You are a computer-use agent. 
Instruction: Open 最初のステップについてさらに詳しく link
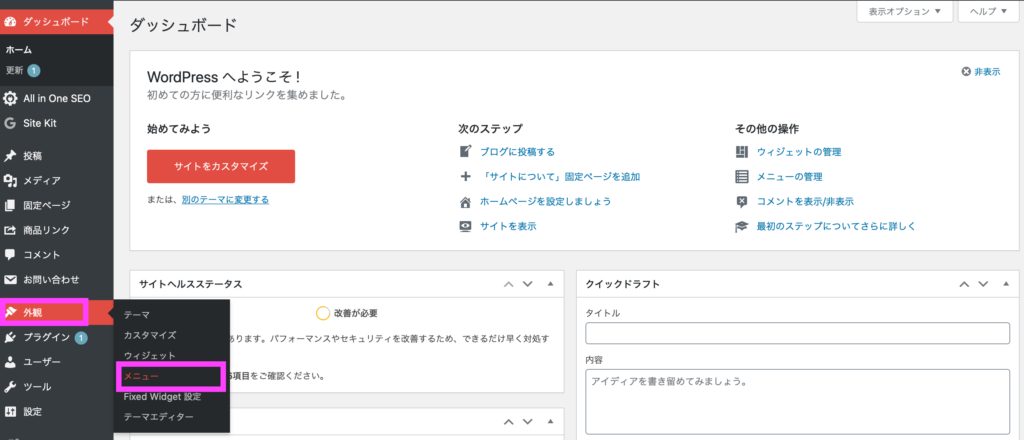836,227
